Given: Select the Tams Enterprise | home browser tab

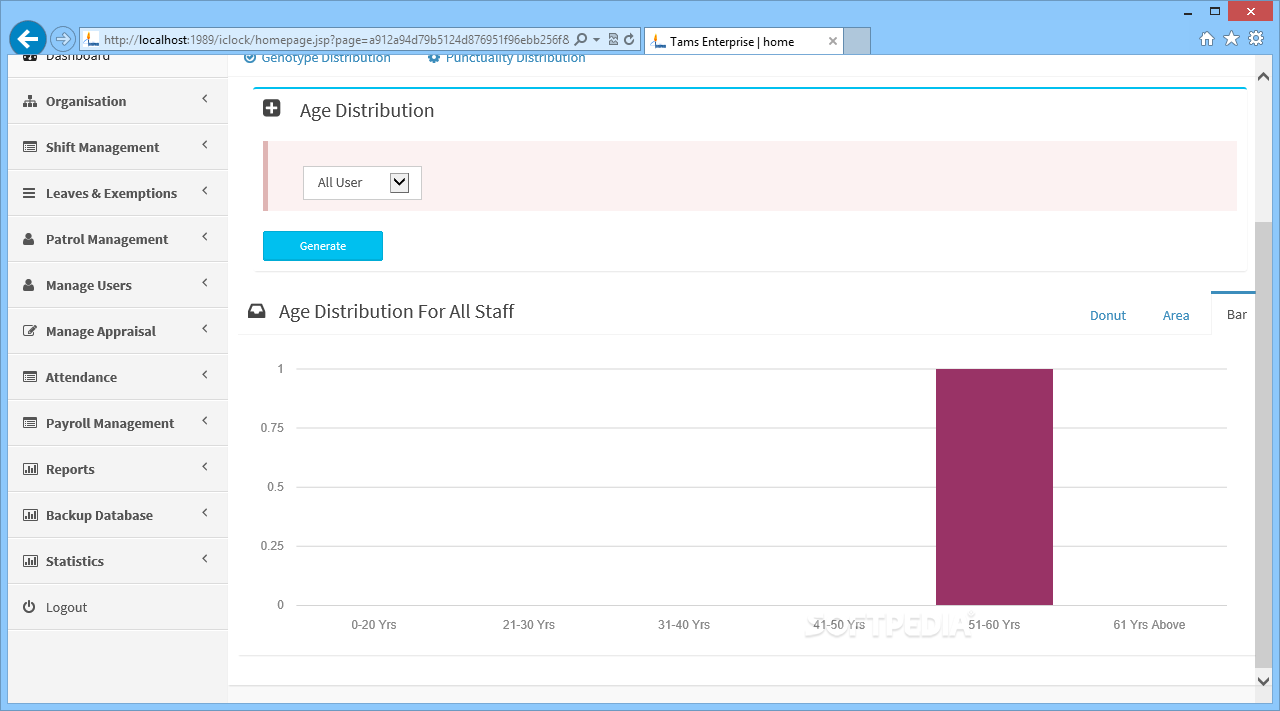Looking at the screenshot, I should [744, 41].
